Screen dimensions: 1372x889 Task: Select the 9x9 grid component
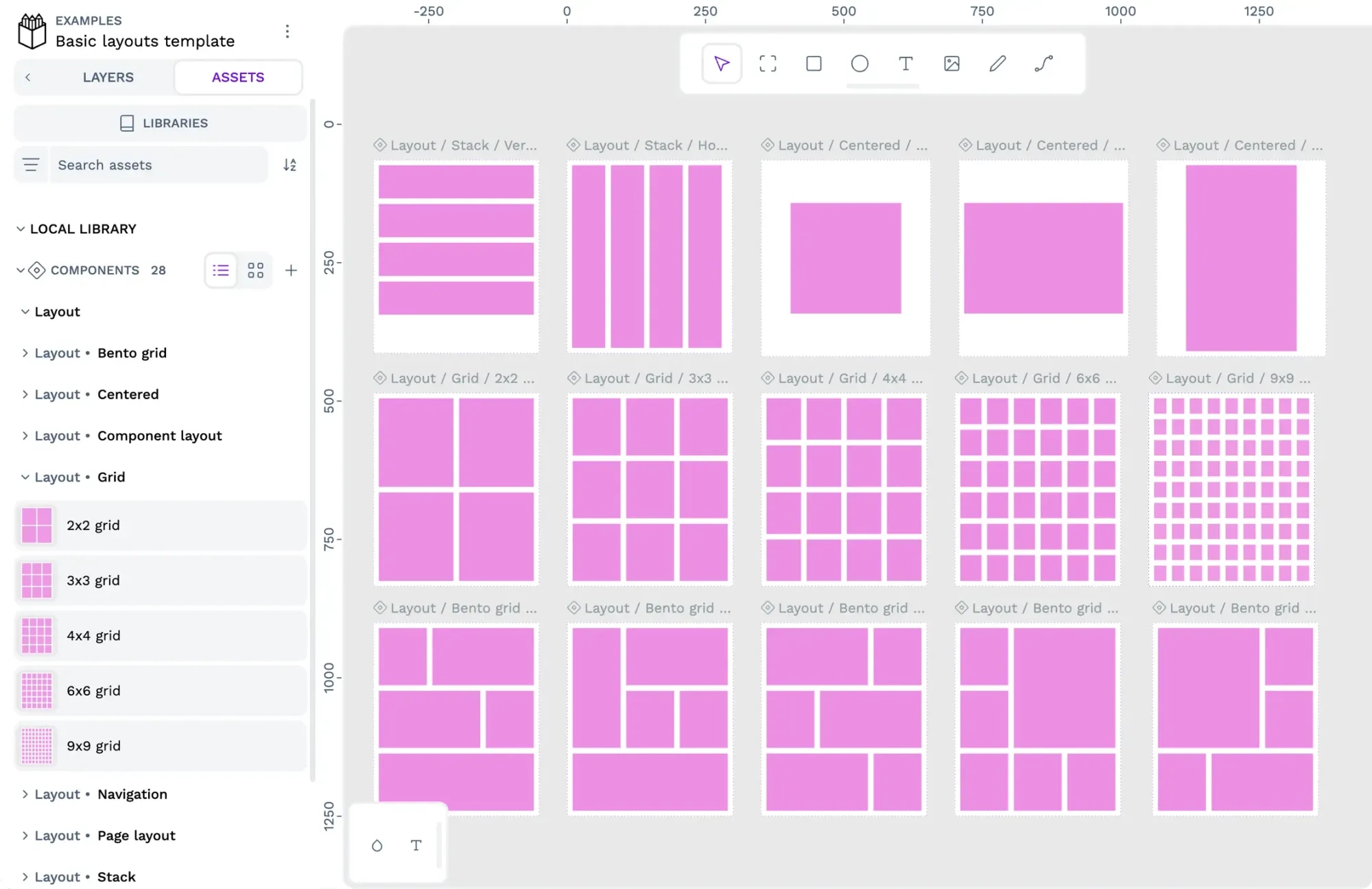161,746
